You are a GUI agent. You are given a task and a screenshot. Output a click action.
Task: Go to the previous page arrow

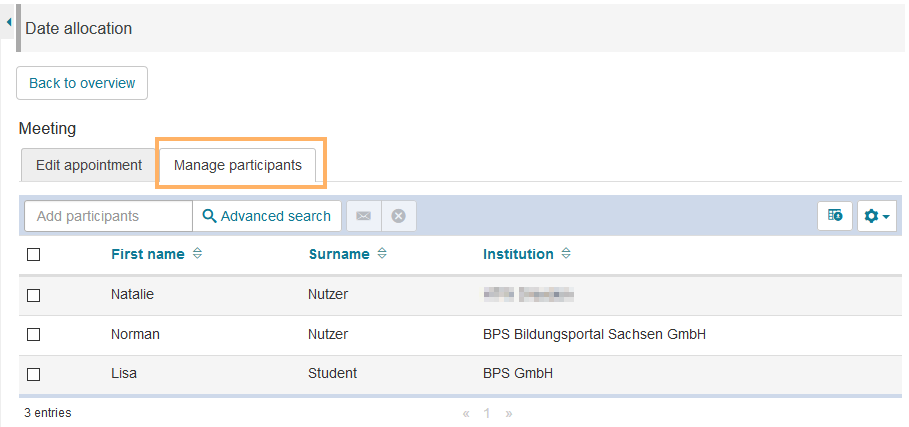click(466, 413)
